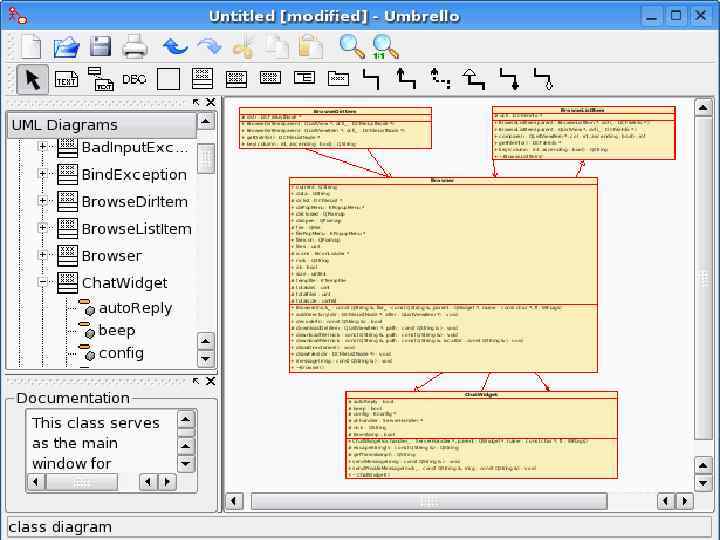
Task: Detach the tree panel with float arrow
Action: (x=196, y=102)
